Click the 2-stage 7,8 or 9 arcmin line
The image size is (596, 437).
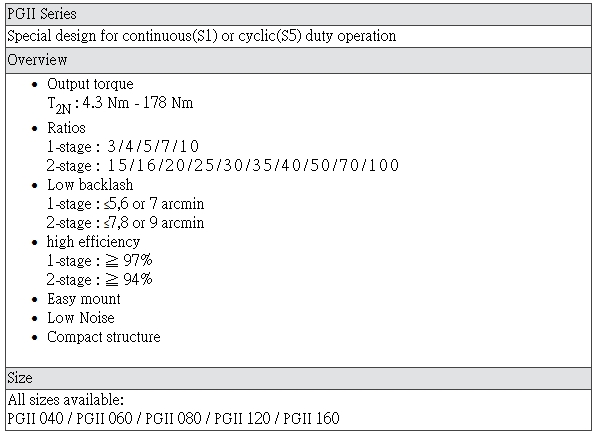point(125,223)
